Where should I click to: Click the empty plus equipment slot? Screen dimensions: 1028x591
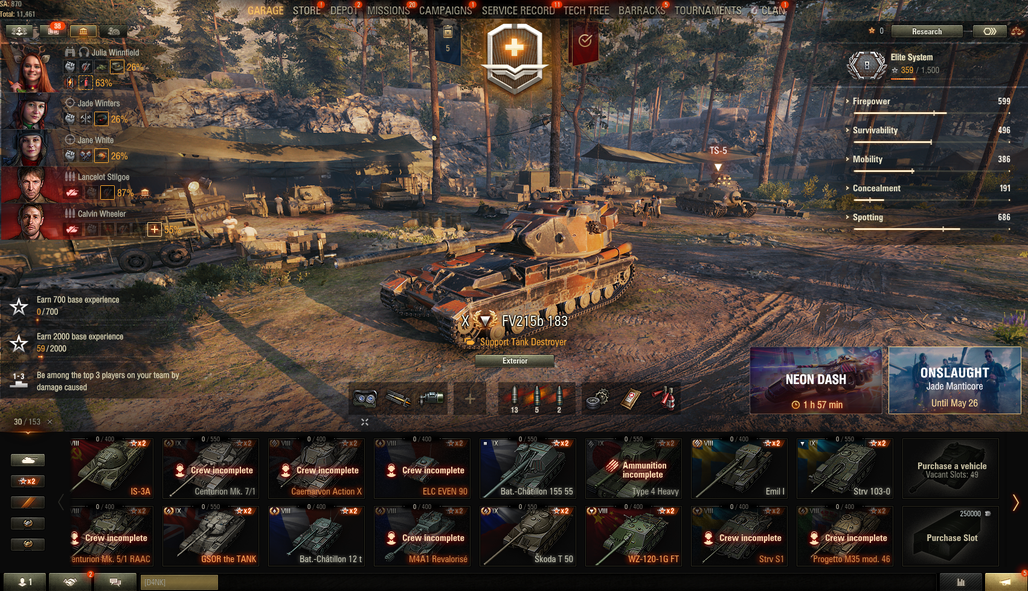(469, 398)
